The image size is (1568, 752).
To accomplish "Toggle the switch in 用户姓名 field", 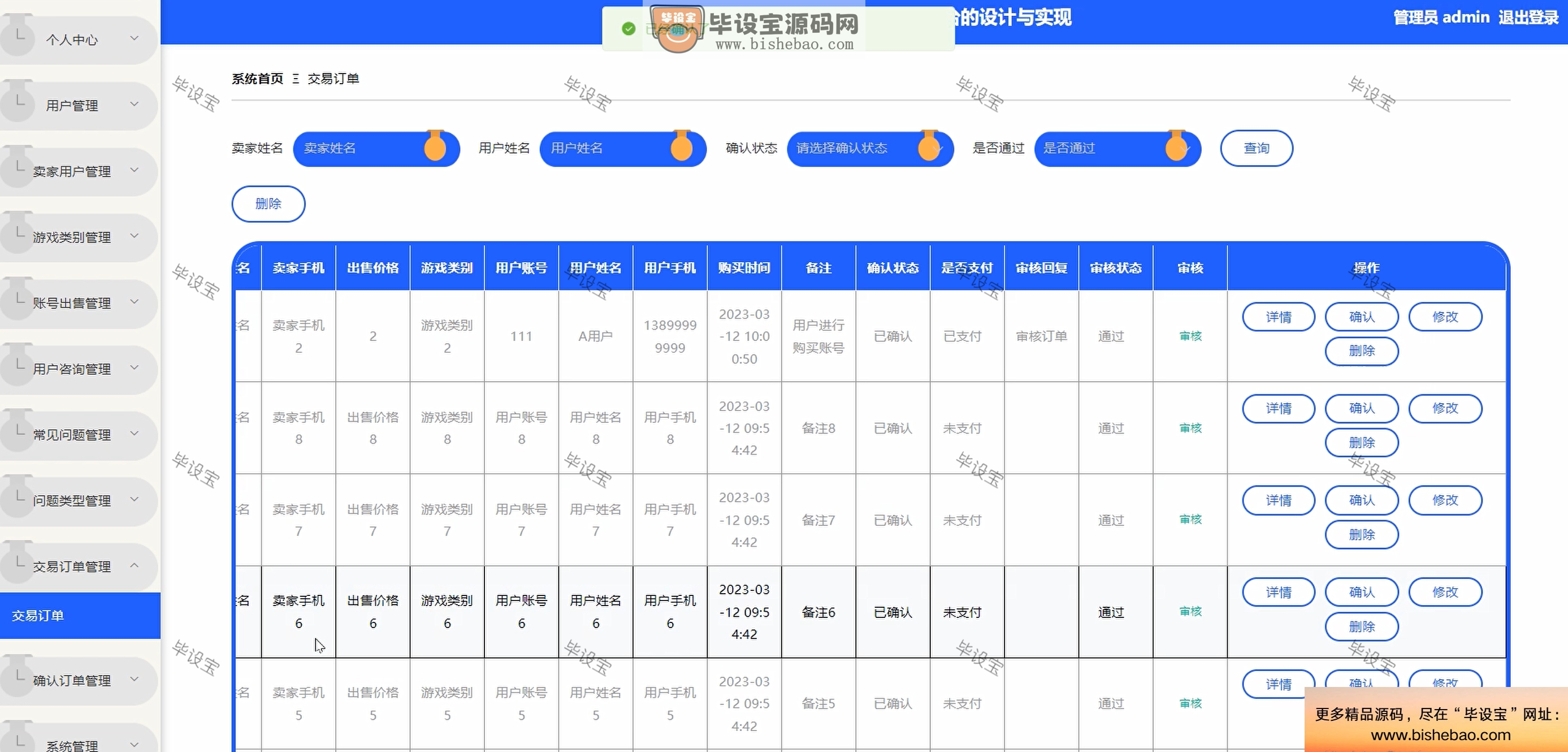I will (x=683, y=148).
